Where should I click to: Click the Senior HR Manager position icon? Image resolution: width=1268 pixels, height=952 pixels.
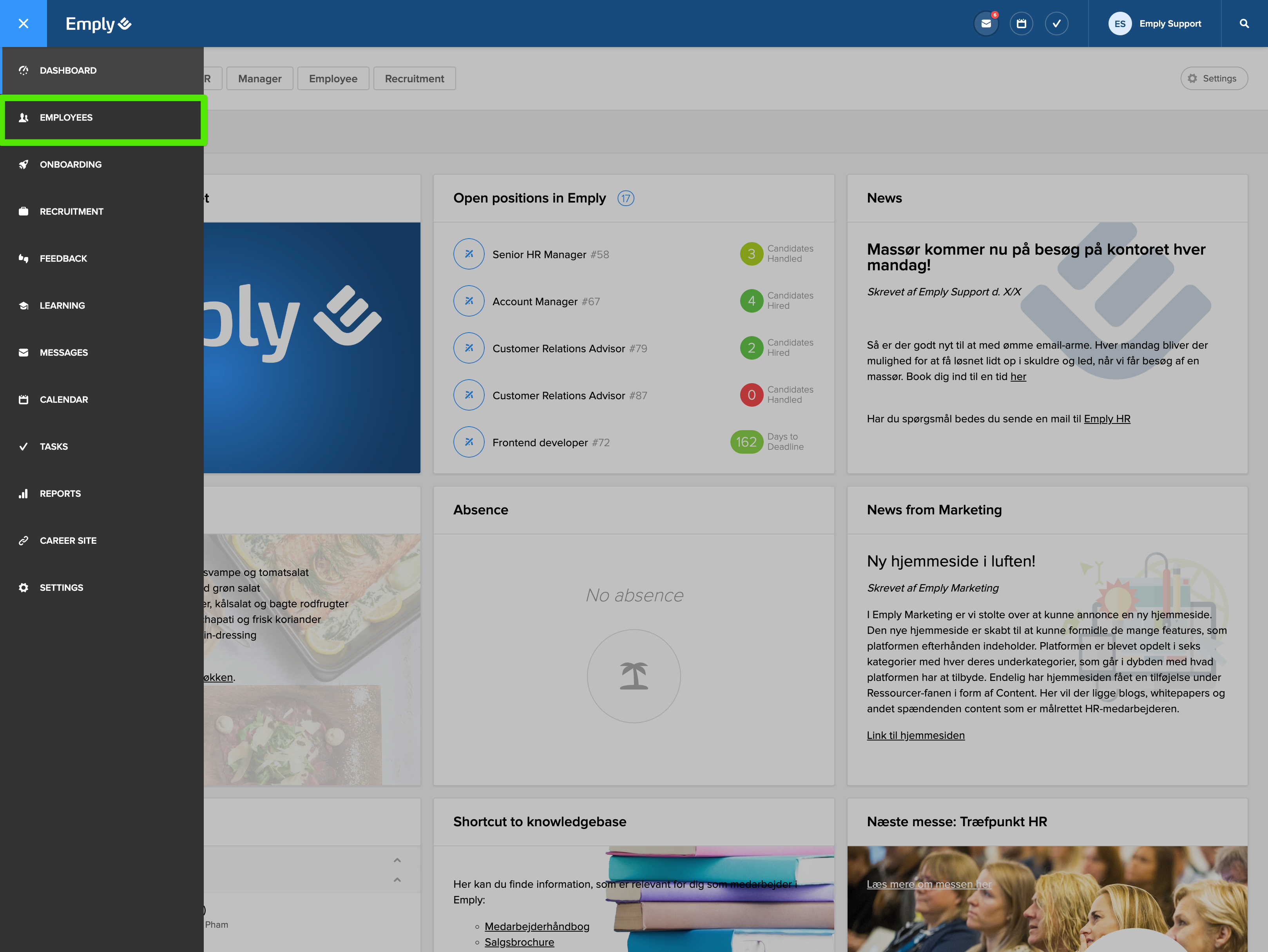(469, 254)
